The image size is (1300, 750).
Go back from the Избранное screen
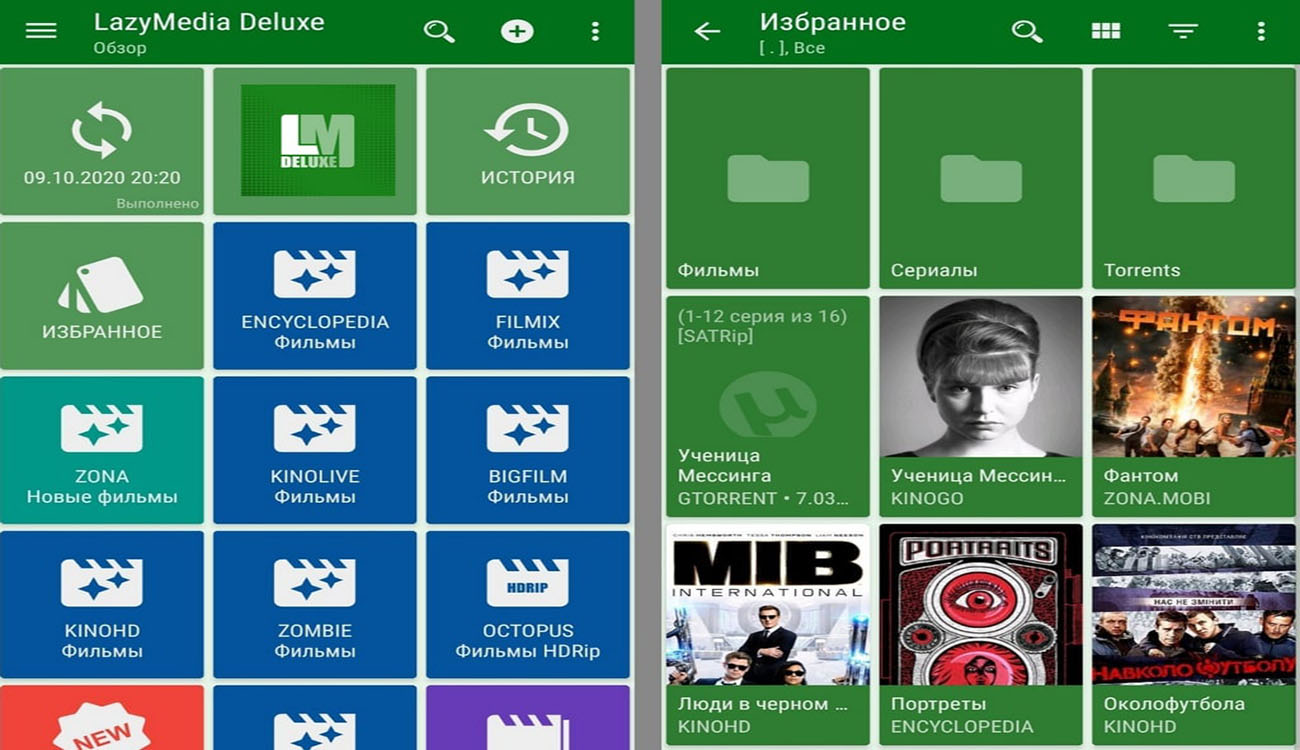pyautogui.click(x=707, y=31)
